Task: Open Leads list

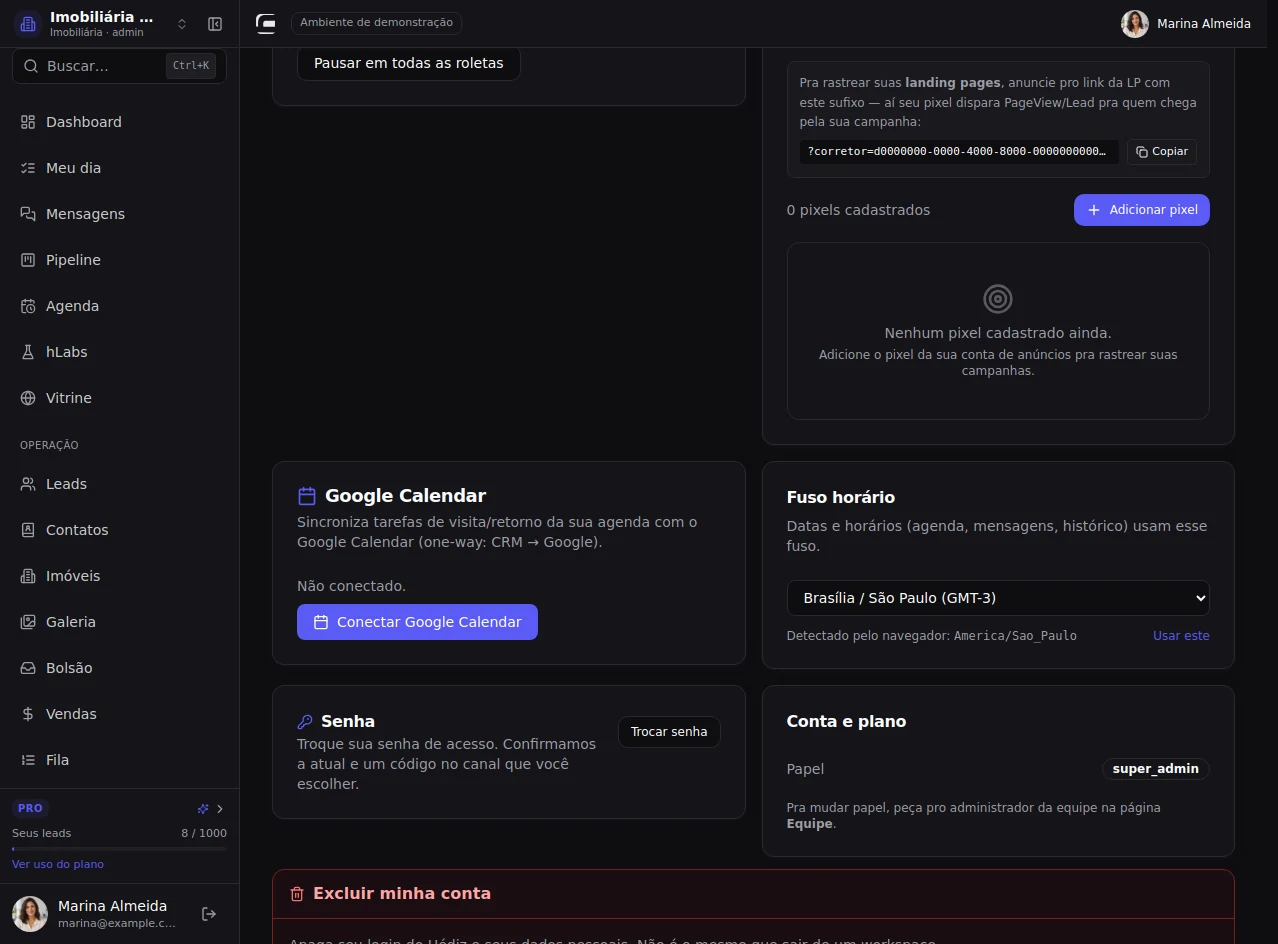Action: tap(119, 484)
